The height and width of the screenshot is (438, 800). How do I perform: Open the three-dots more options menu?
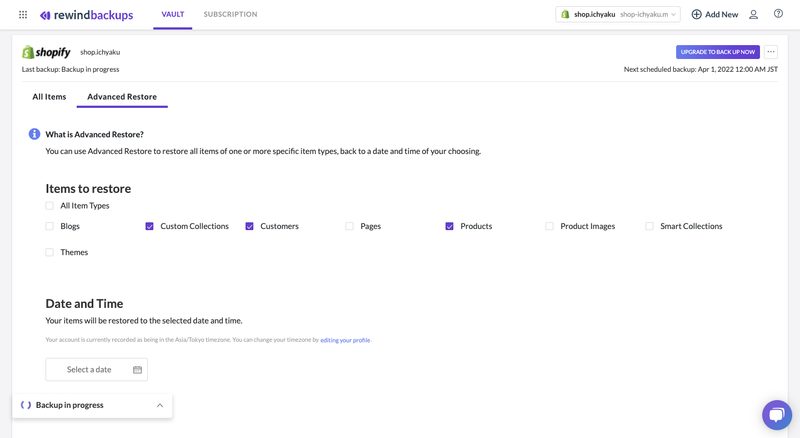[771, 52]
